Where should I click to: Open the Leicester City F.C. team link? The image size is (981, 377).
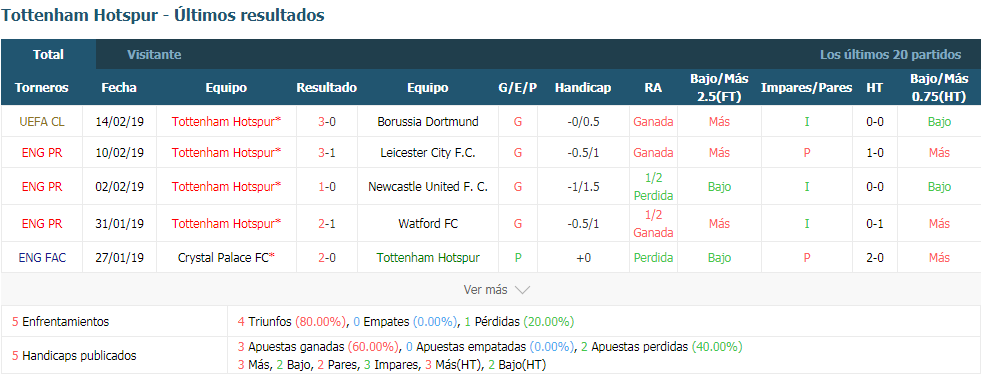[428, 153]
